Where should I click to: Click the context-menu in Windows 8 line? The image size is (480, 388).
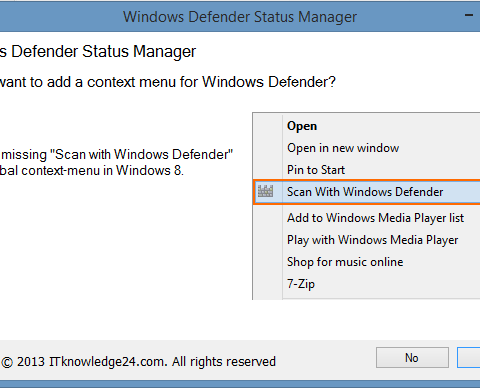click(x=92, y=171)
